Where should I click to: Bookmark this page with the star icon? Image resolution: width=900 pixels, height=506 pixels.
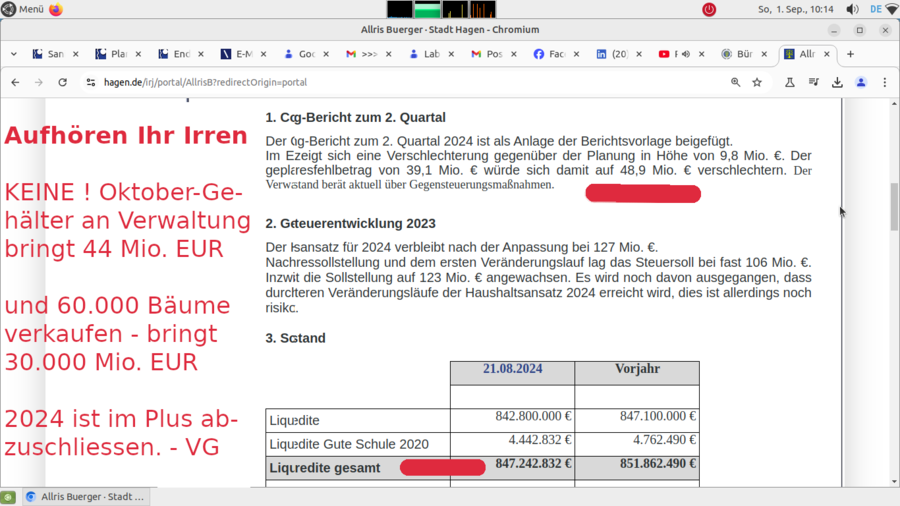(x=757, y=82)
